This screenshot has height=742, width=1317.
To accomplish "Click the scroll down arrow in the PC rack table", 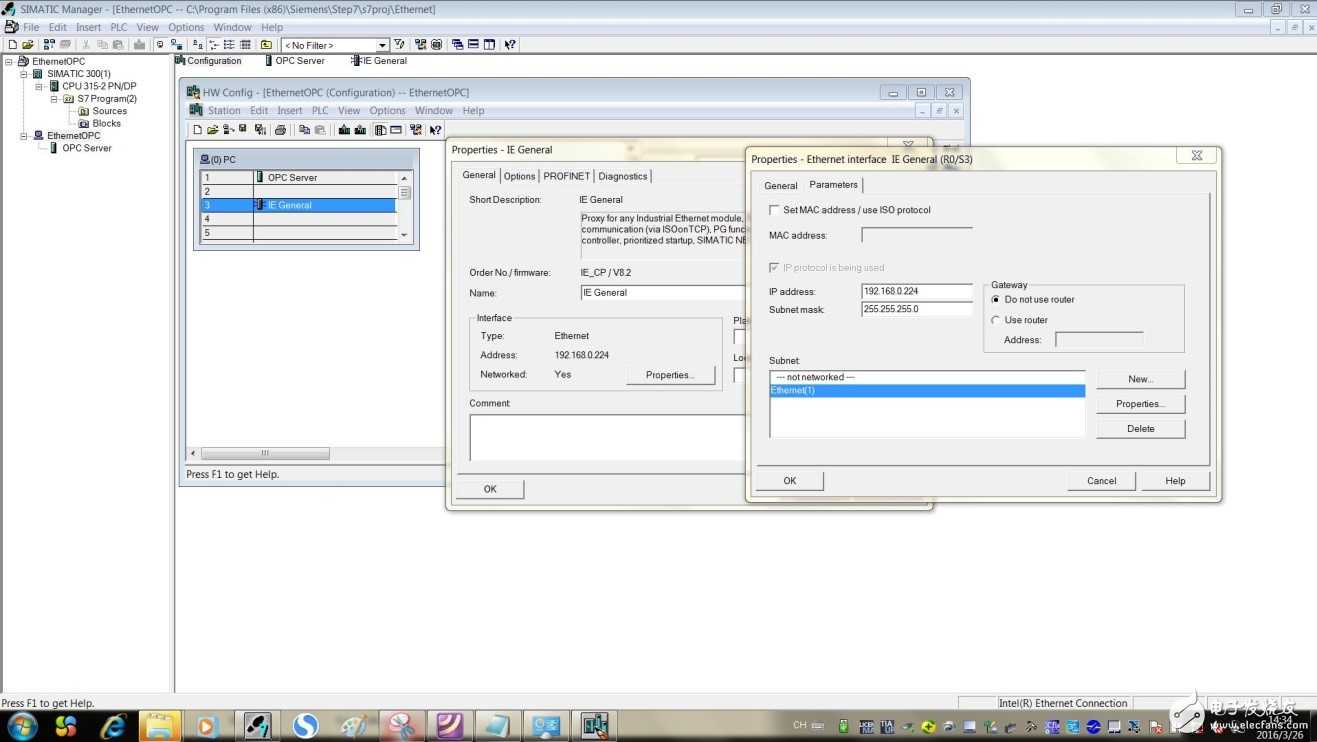I will coord(405,235).
